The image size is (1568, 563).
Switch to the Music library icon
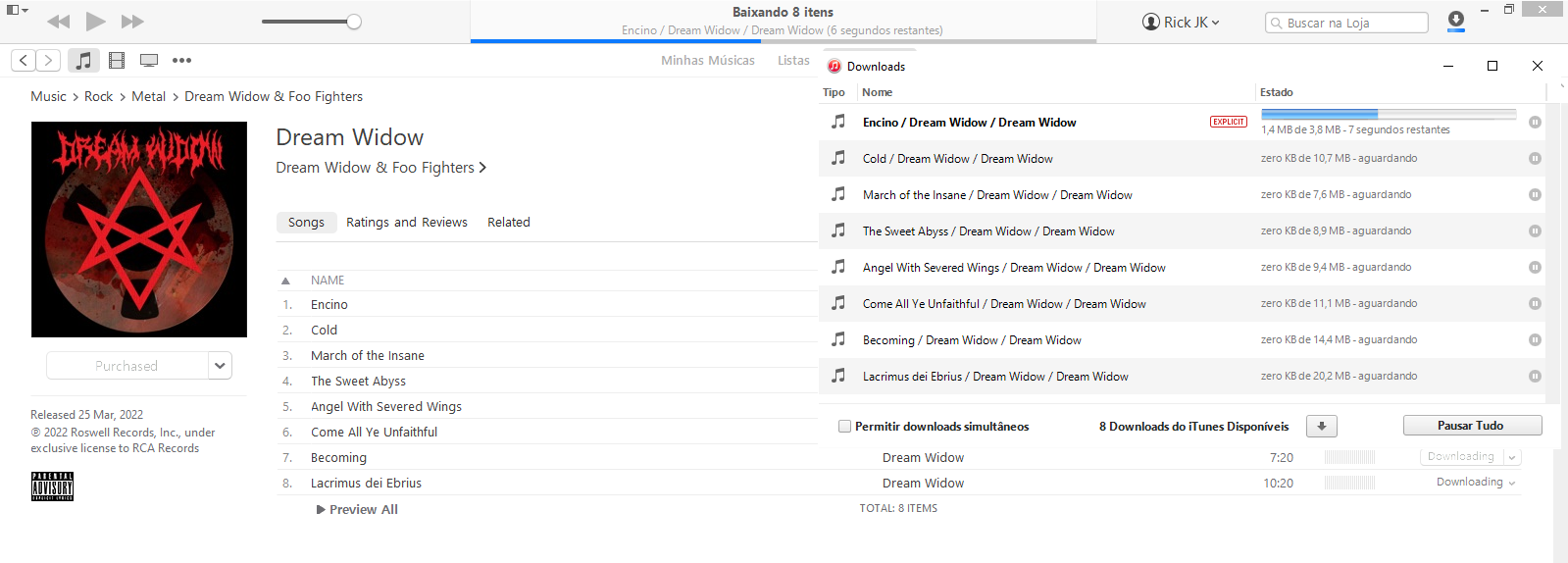83,60
